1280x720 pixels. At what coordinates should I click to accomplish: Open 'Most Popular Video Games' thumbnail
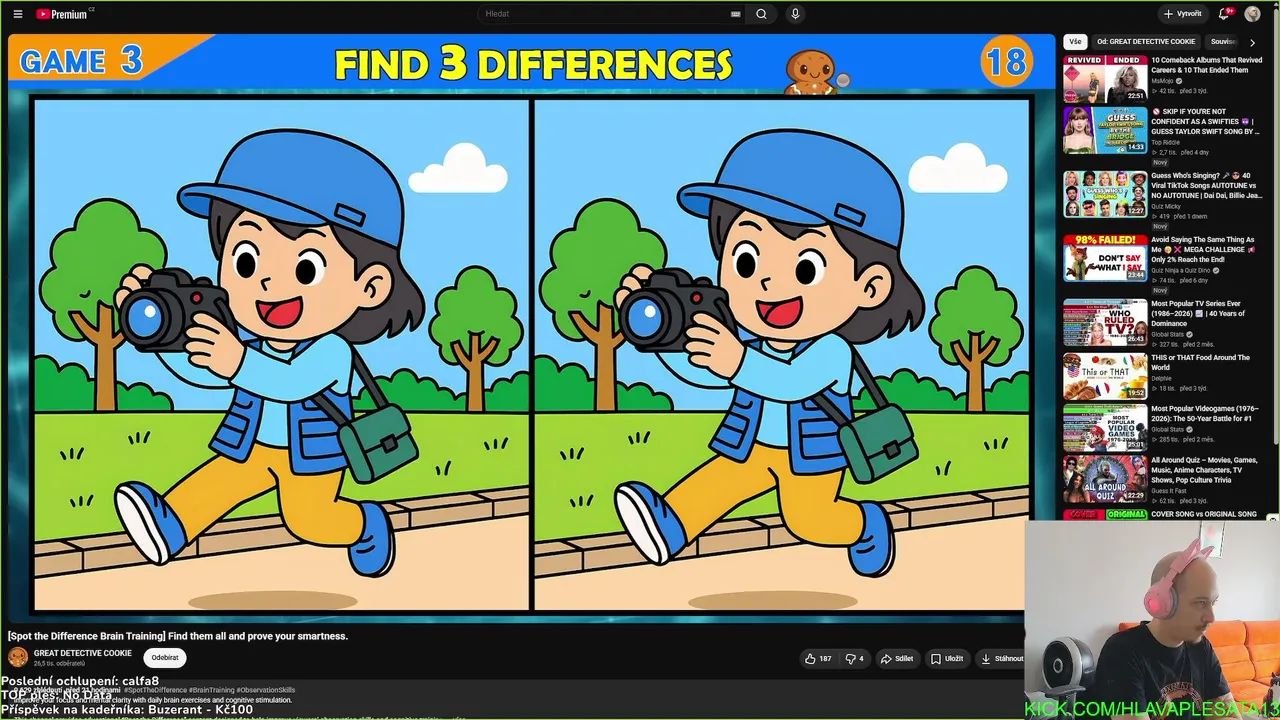(x=1105, y=427)
